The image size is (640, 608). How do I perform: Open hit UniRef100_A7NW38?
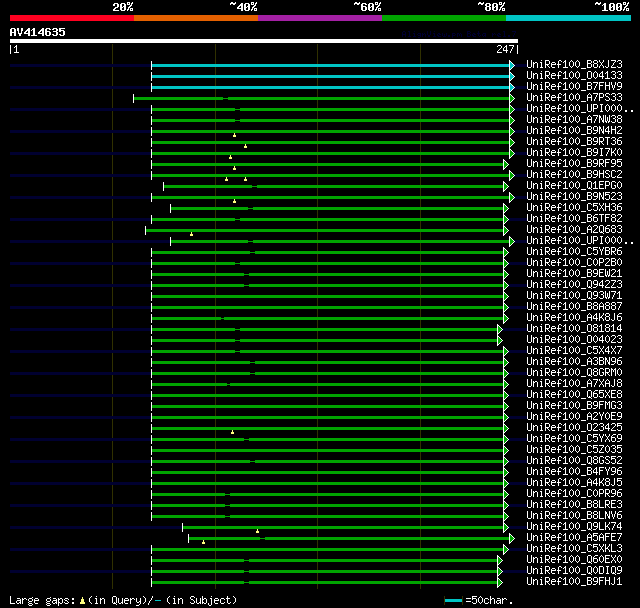(x=574, y=120)
